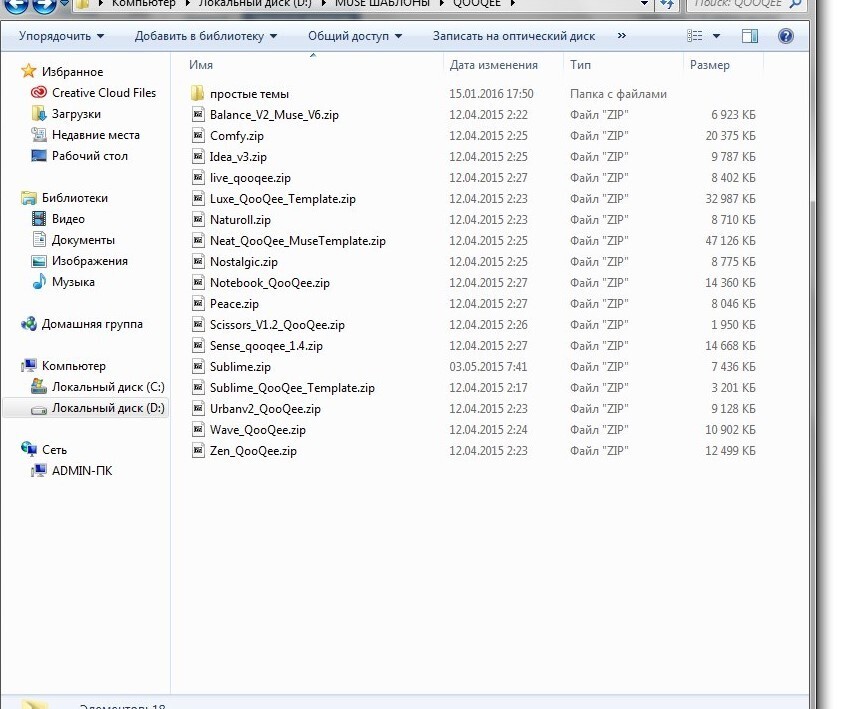
Task: Open the Добавить в библиотеку dropdown
Action: tap(205, 36)
